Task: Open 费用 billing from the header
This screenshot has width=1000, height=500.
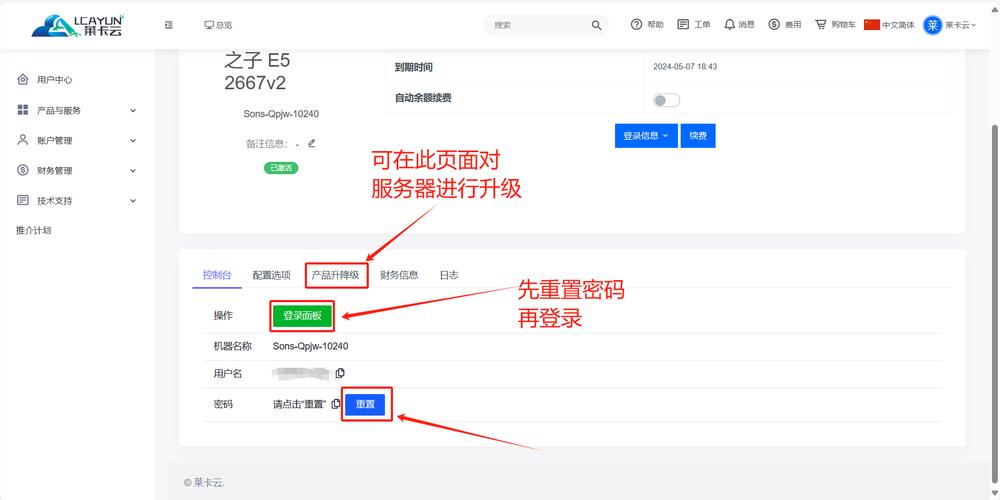Action: (x=784, y=25)
